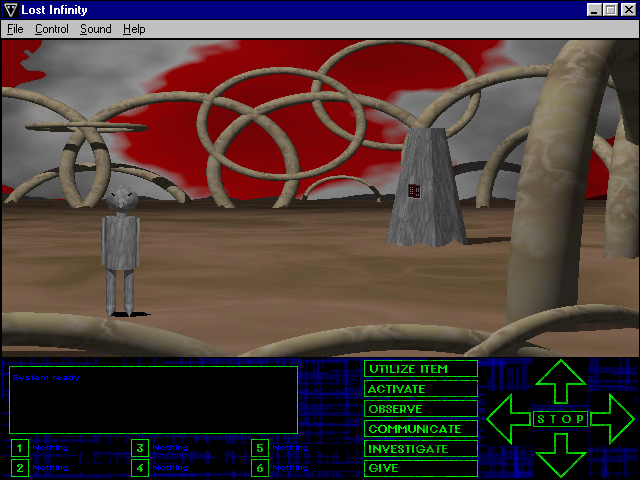Choose the Observe command

(421, 409)
